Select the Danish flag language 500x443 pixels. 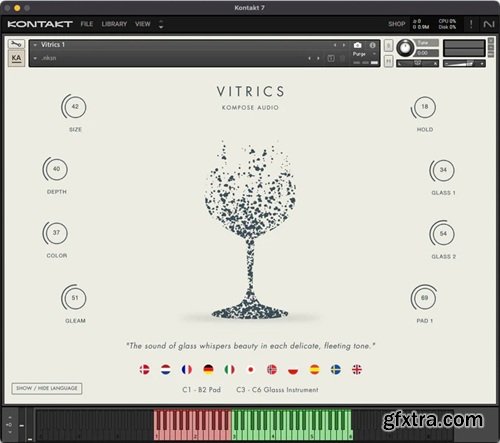pos(144,369)
